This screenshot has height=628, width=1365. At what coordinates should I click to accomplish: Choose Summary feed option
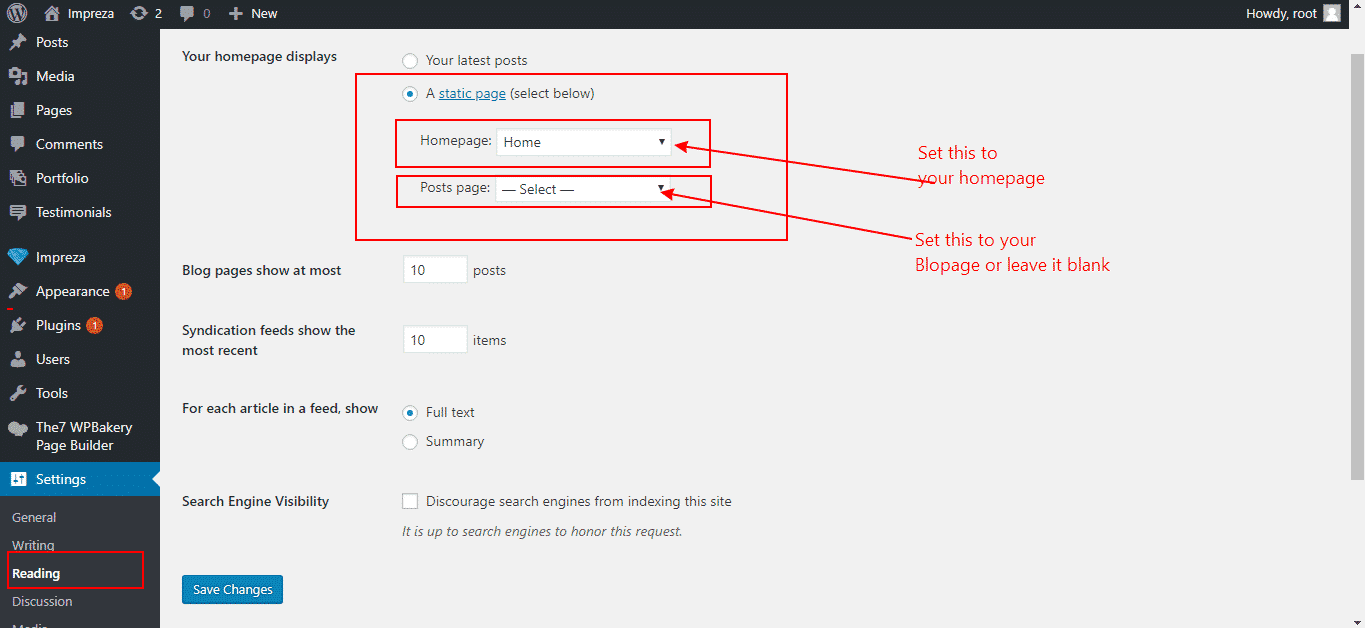pyautogui.click(x=410, y=442)
